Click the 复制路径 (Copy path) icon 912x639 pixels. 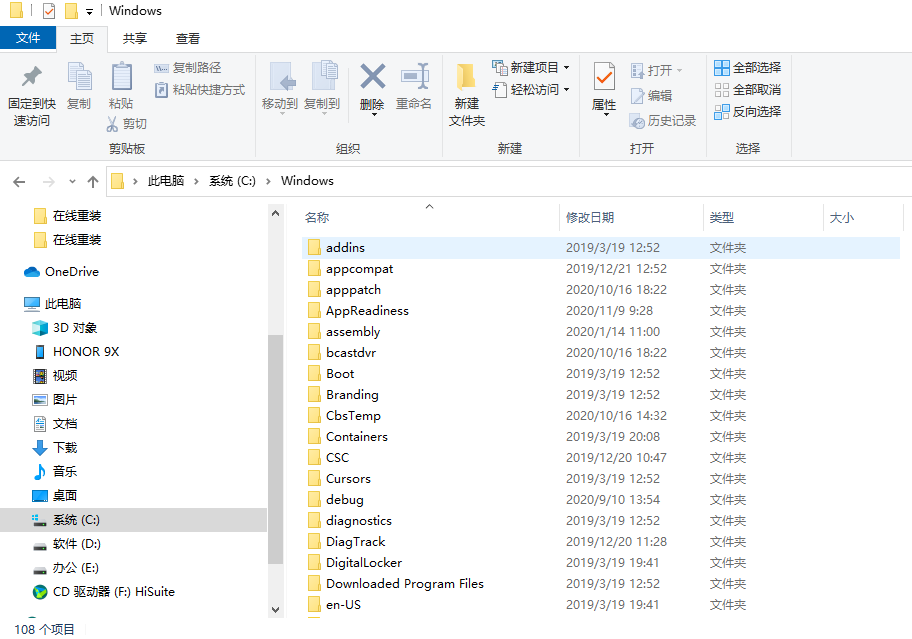pyautogui.click(x=163, y=66)
